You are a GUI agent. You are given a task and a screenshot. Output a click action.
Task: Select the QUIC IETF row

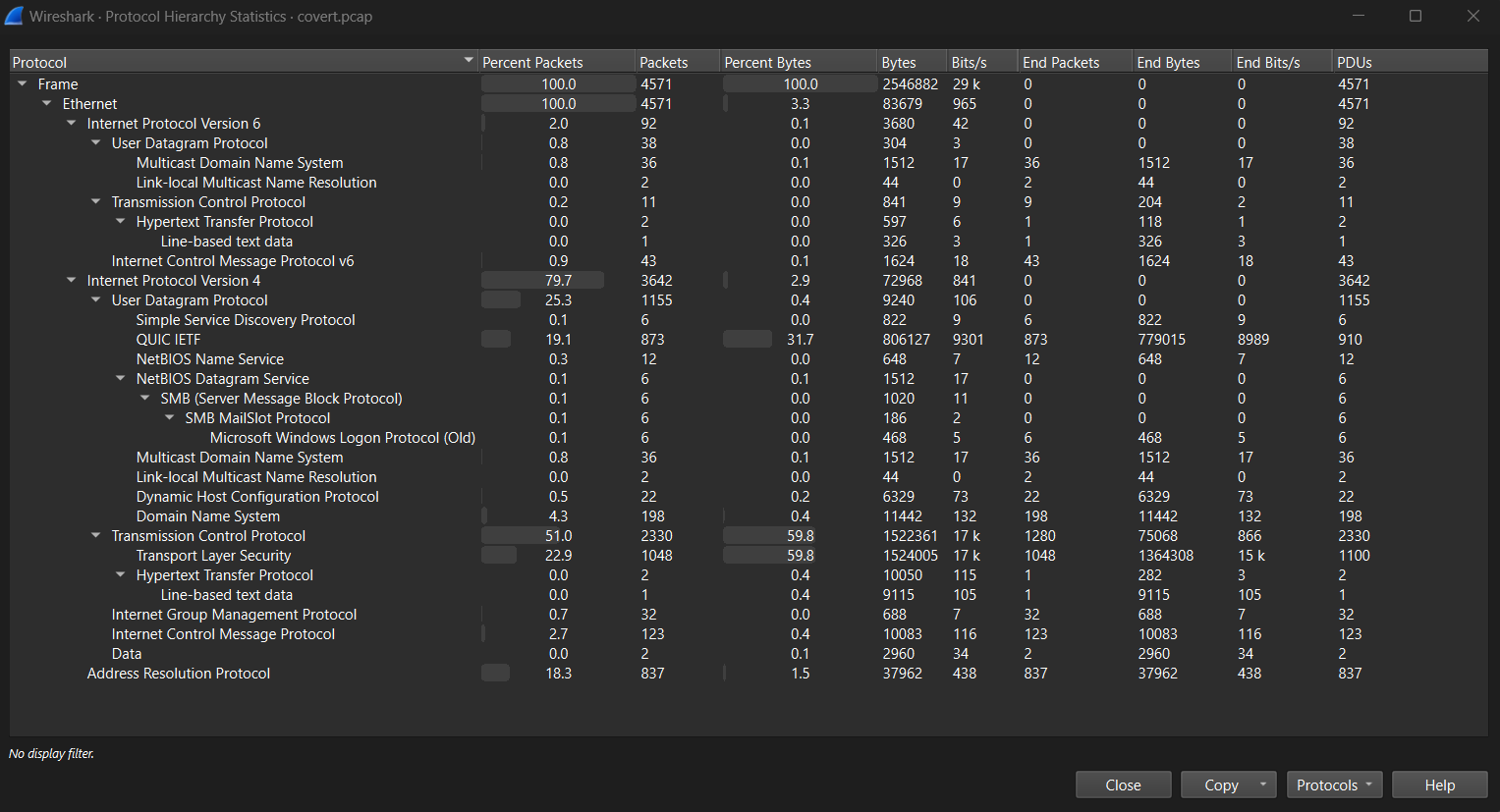pos(749,340)
